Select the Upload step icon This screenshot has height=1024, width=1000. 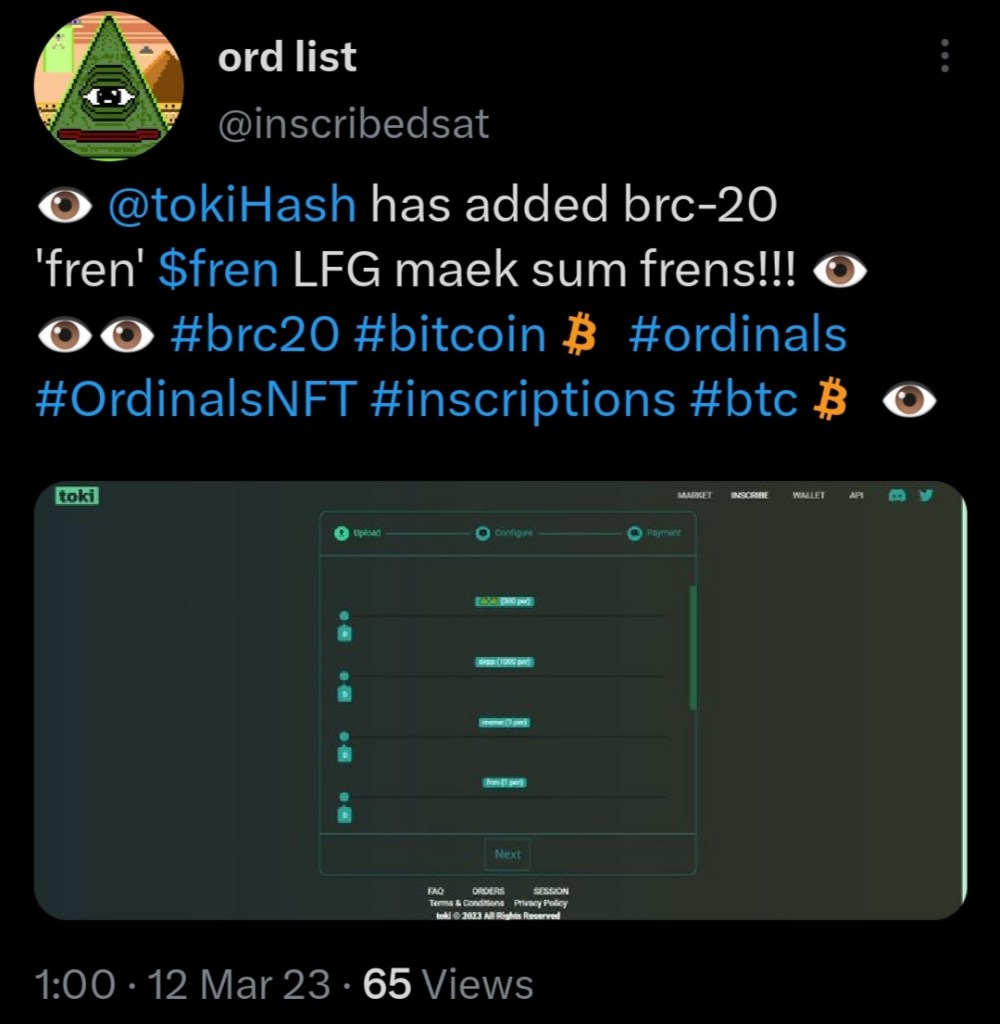click(342, 533)
